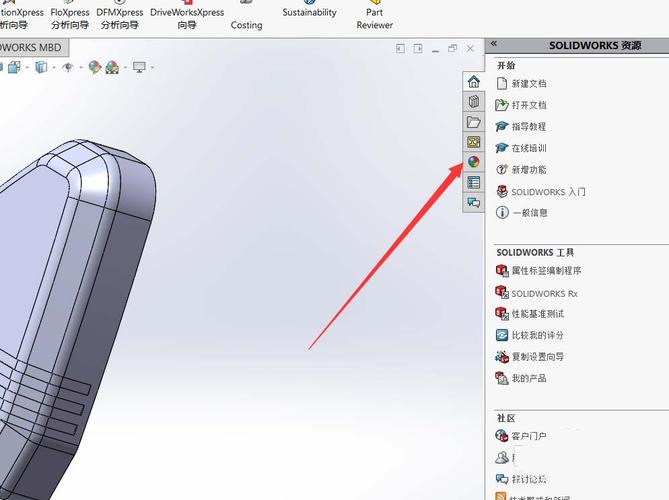
Task: Launch FloXpress 分析向导
Action: [x=70, y=17]
